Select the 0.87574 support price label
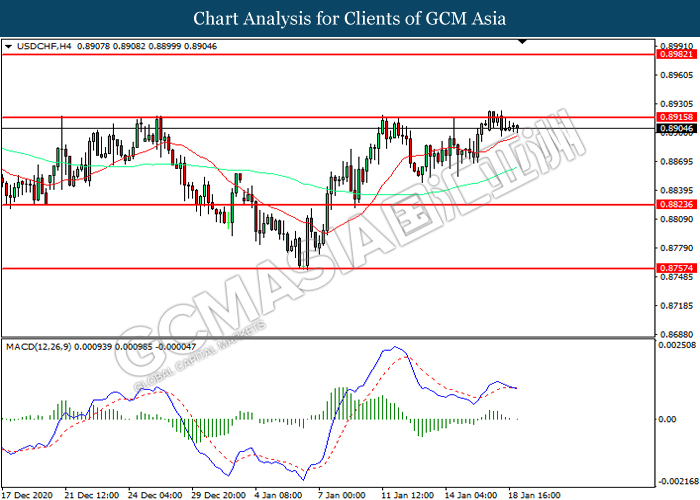 677,268
